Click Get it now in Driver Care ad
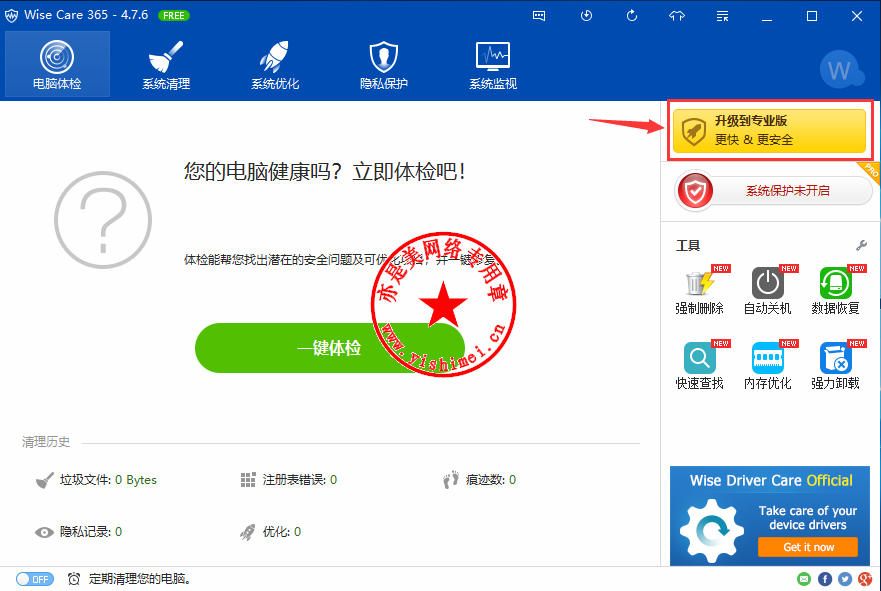 pos(808,547)
